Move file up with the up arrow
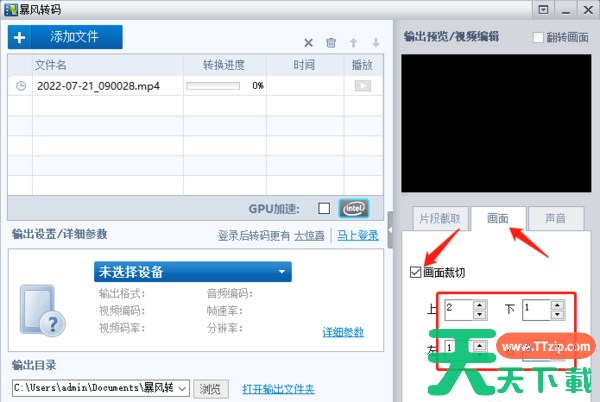The width and height of the screenshot is (600, 402). click(354, 42)
